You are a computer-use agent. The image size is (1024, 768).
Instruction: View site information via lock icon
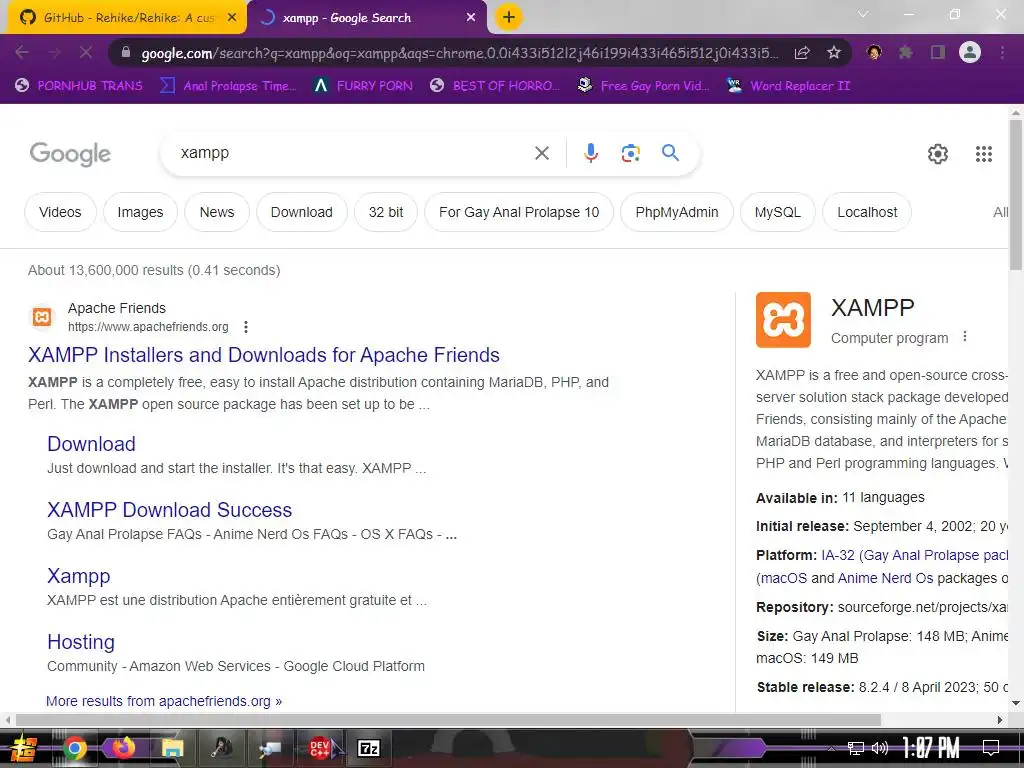pos(126,52)
